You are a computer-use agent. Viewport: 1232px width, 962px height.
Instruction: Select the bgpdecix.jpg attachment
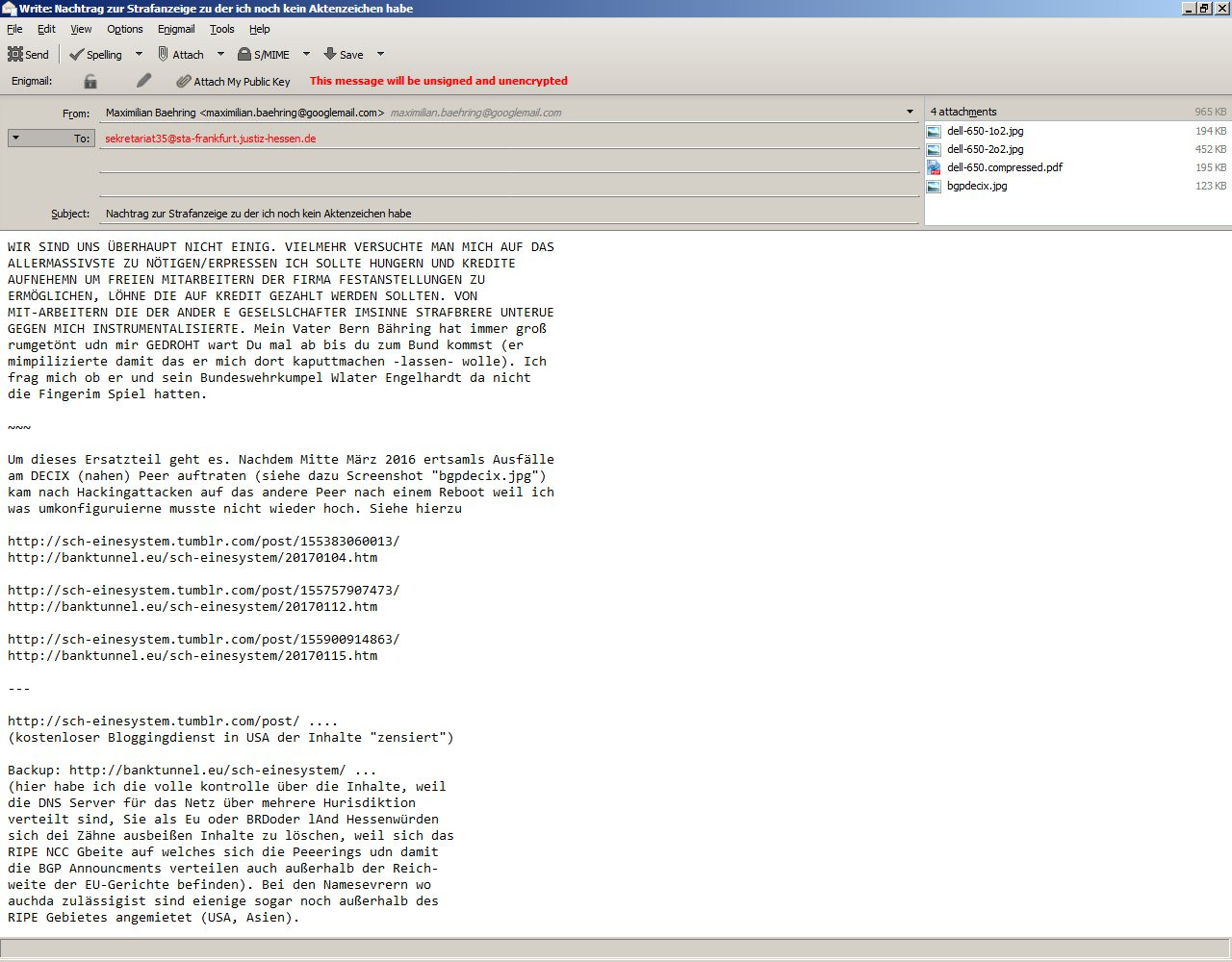coord(976,186)
